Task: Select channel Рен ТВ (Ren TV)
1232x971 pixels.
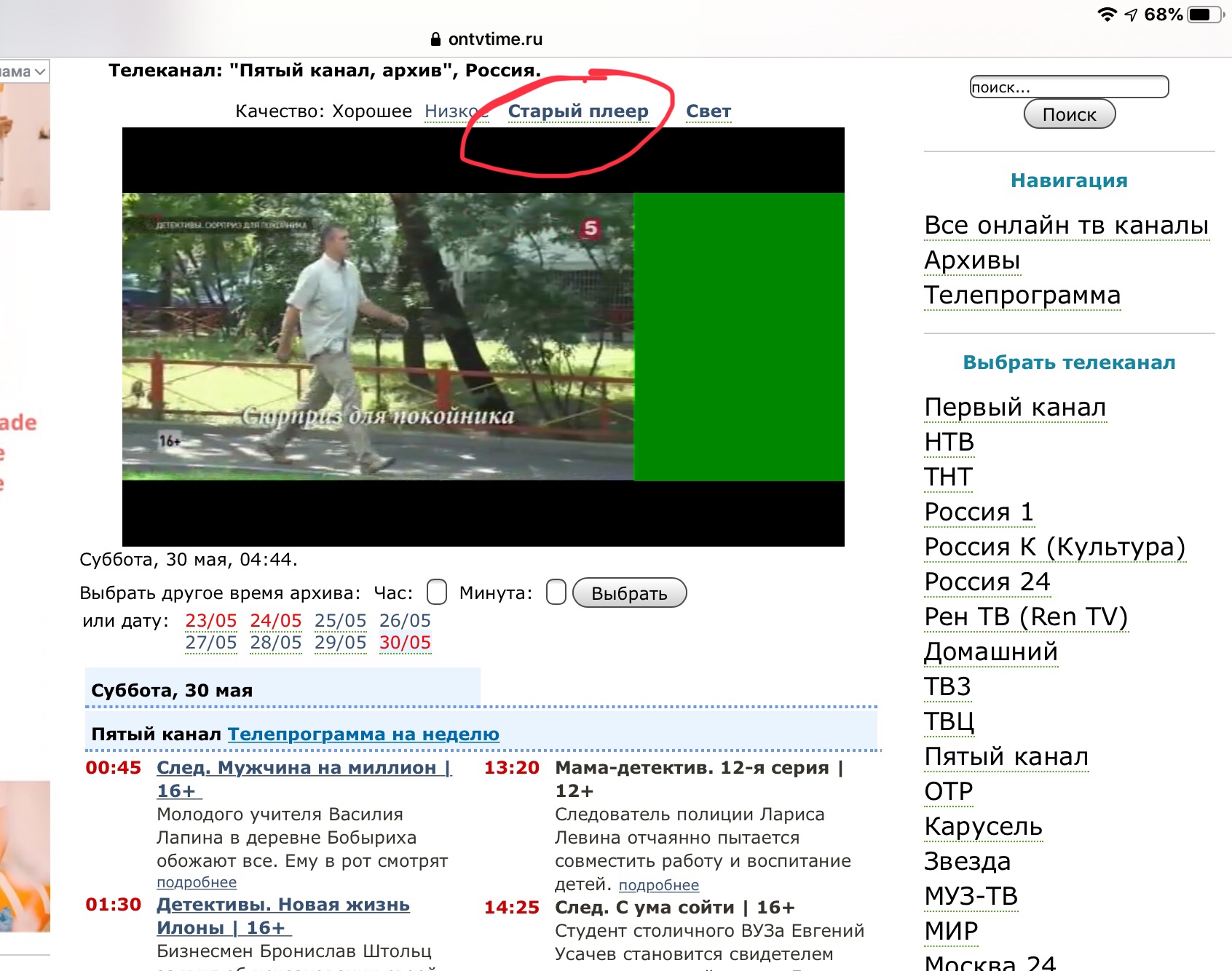Action: 1027,617
